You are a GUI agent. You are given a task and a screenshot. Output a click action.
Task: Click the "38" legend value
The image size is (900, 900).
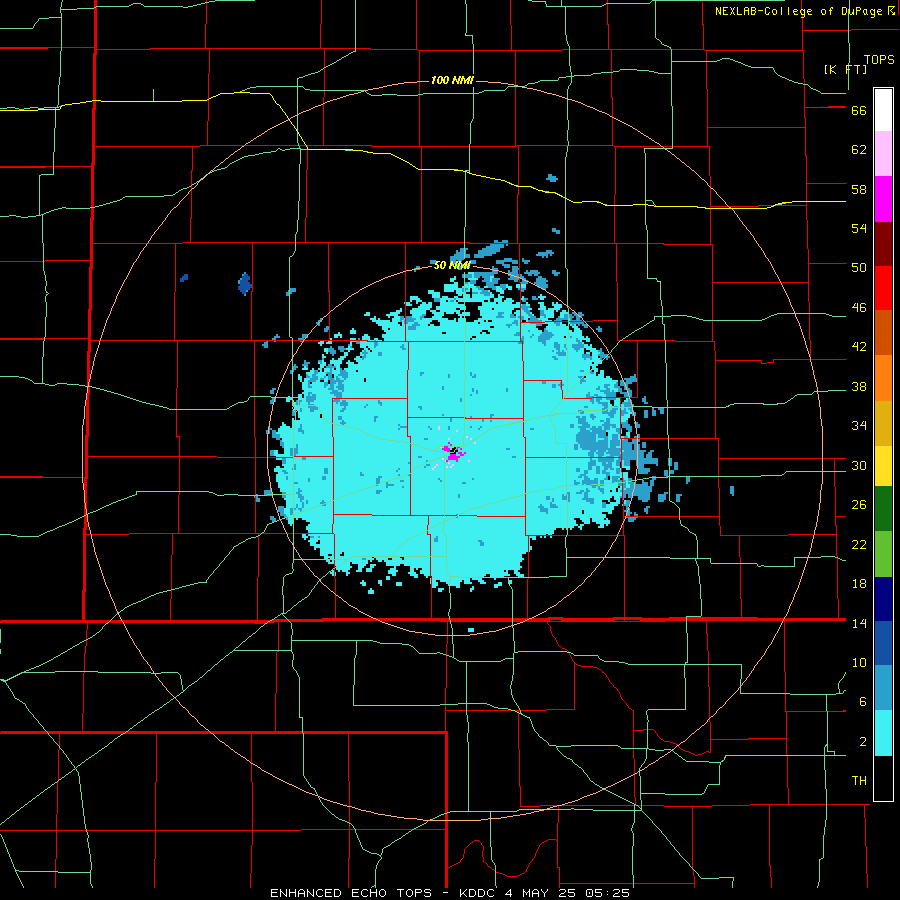tap(859, 386)
